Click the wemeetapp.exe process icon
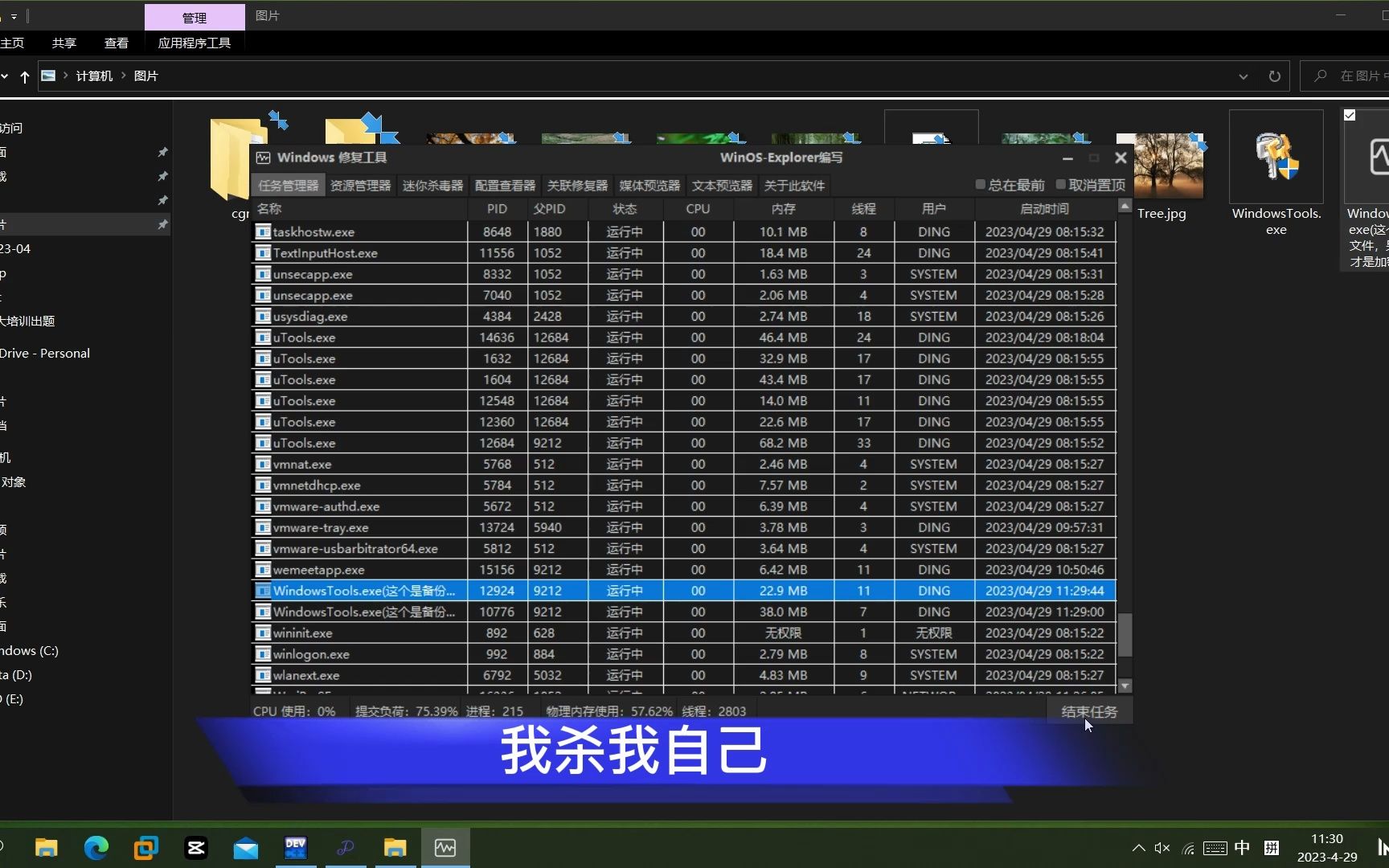1389x868 pixels. tap(263, 569)
